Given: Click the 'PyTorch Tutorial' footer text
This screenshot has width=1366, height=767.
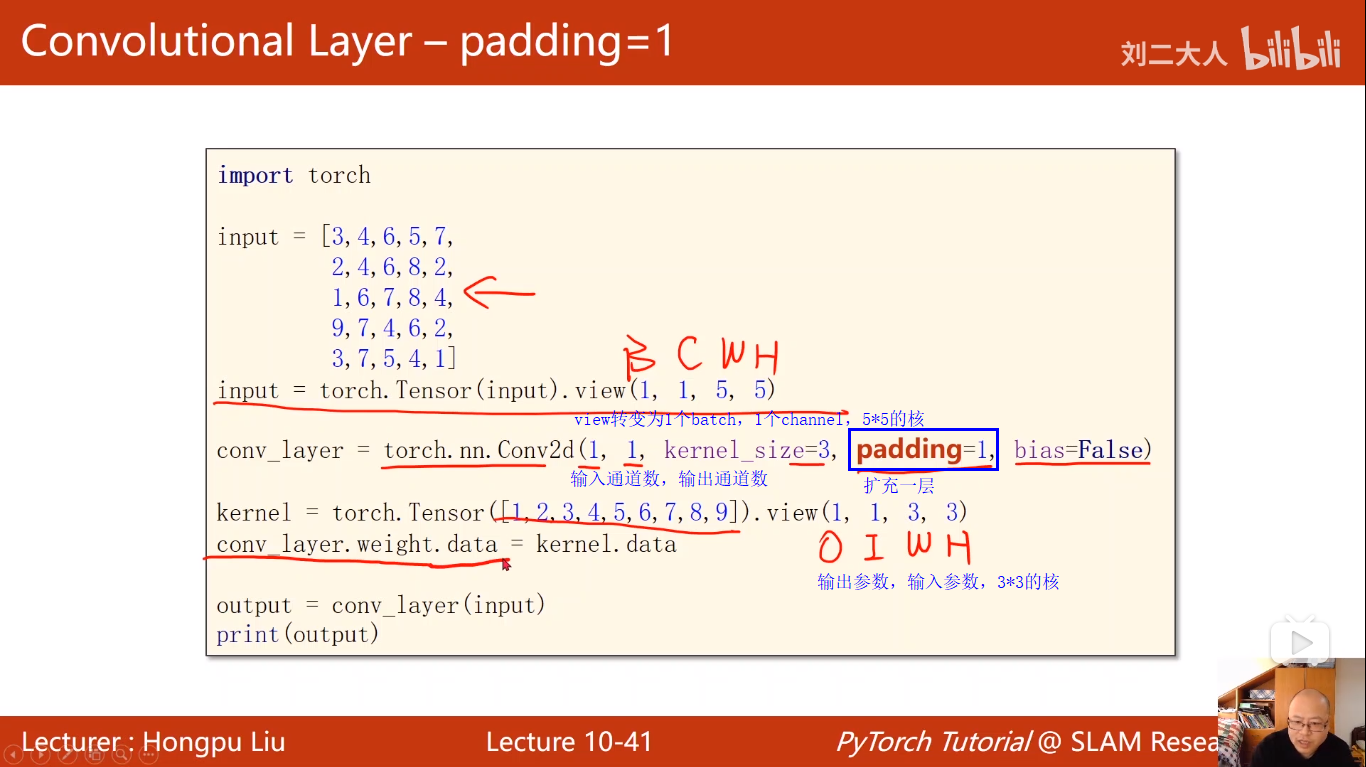Looking at the screenshot, I should click(932, 742).
